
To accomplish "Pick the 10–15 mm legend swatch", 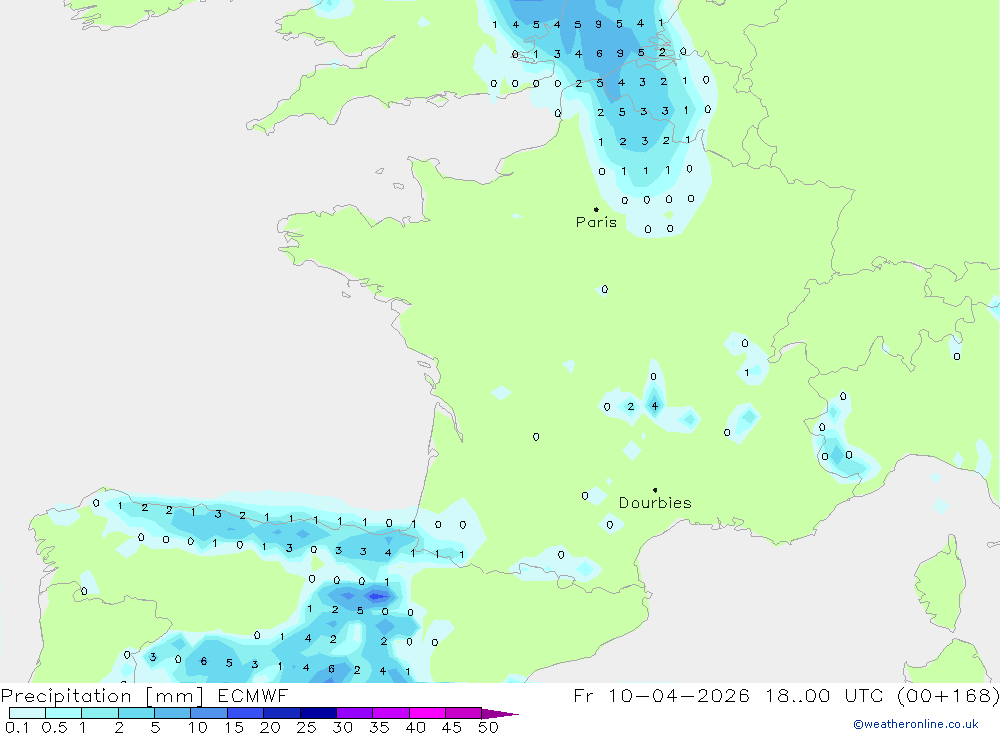I will tap(209, 713).
